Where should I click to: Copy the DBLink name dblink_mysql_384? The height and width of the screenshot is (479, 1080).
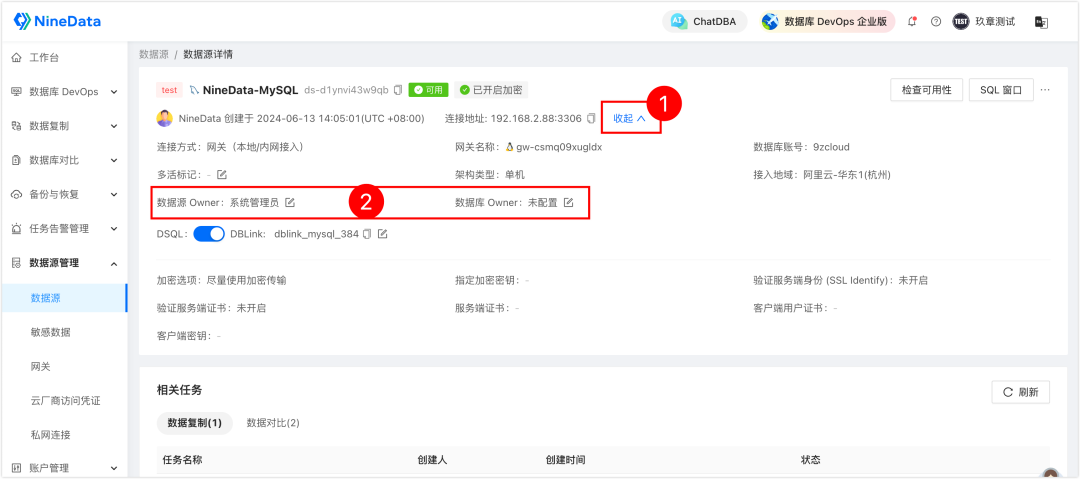coord(367,234)
